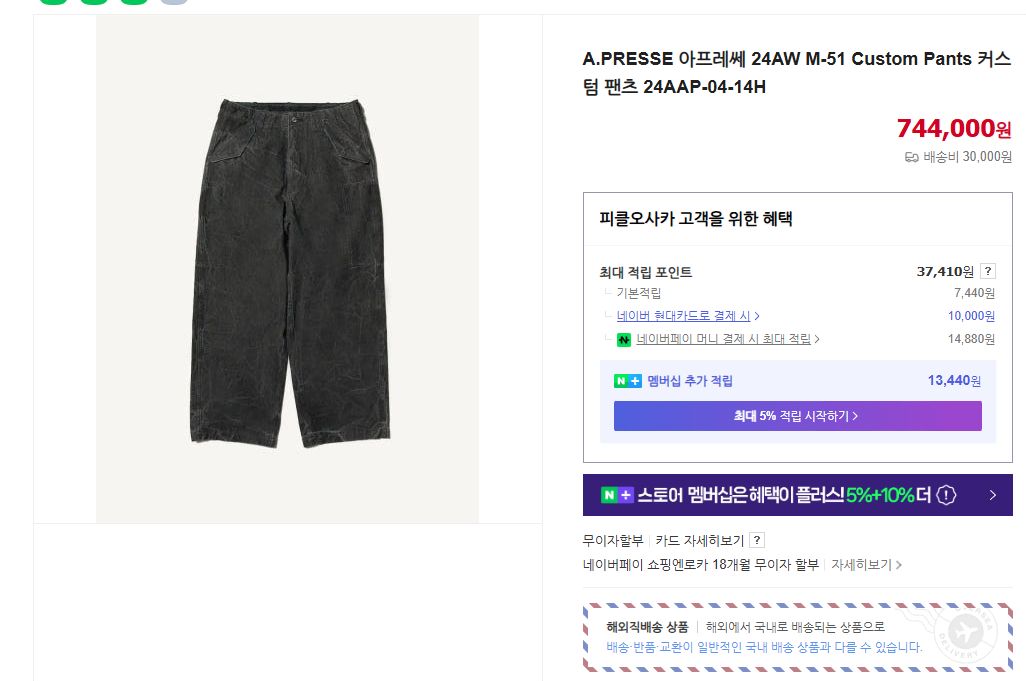
Task: Open the chevron on the 스토어 멤버십 banner
Action: click(x=993, y=495)
